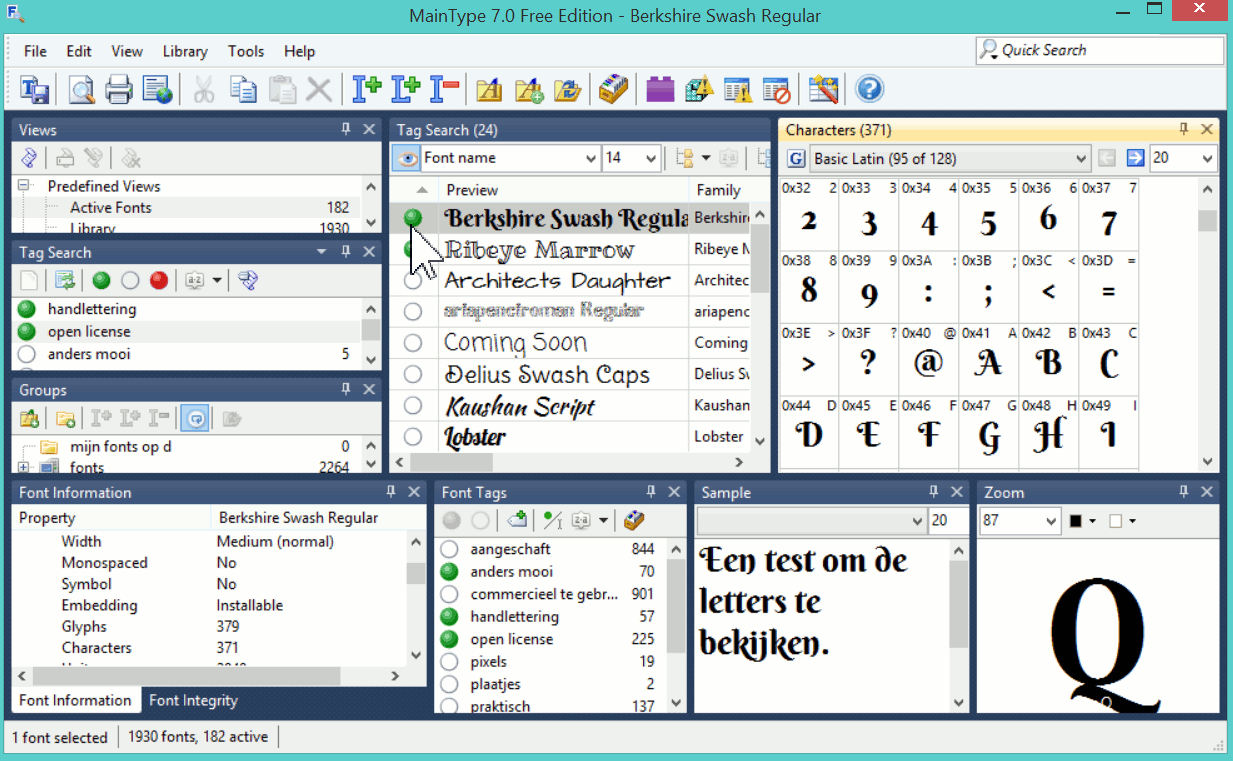This screenshot has height=761, width=1233.
Task: Click the red dot tag search filter icon
Action: (159, 281)
